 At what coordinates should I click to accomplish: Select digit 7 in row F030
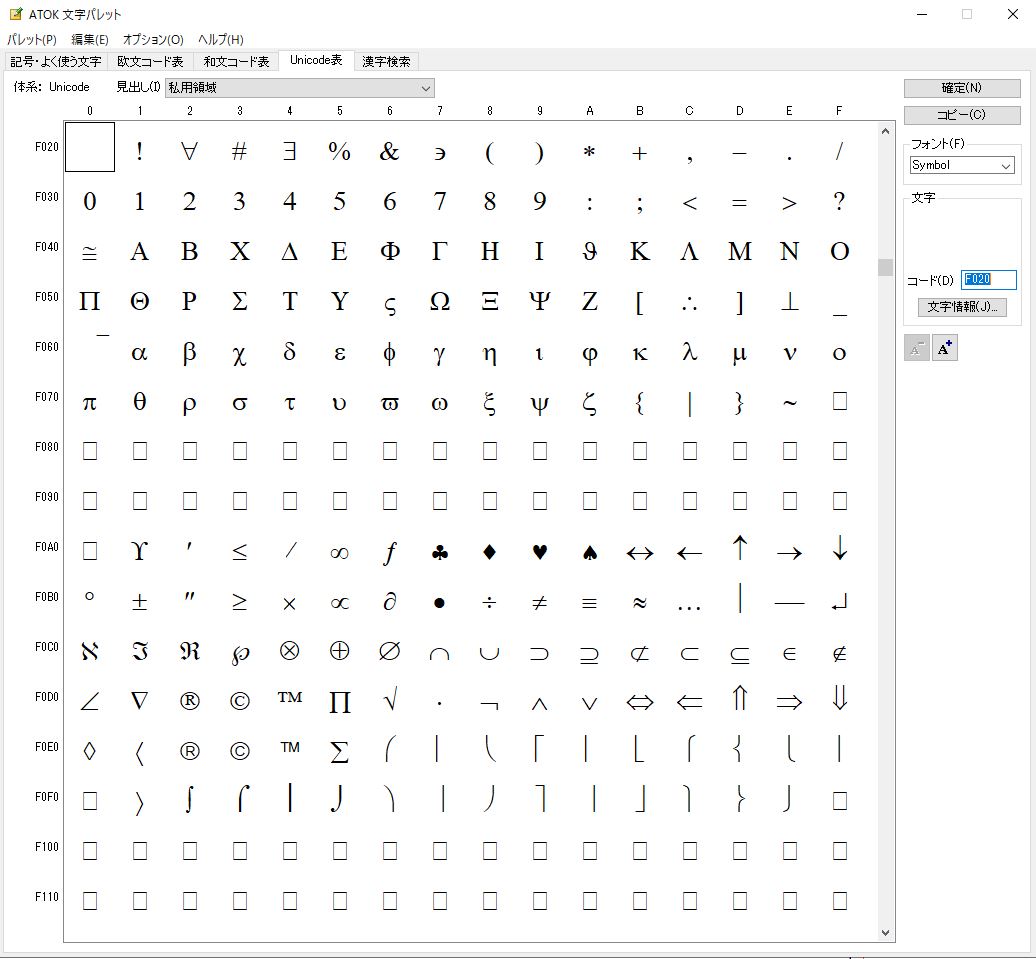click(439, 202)
